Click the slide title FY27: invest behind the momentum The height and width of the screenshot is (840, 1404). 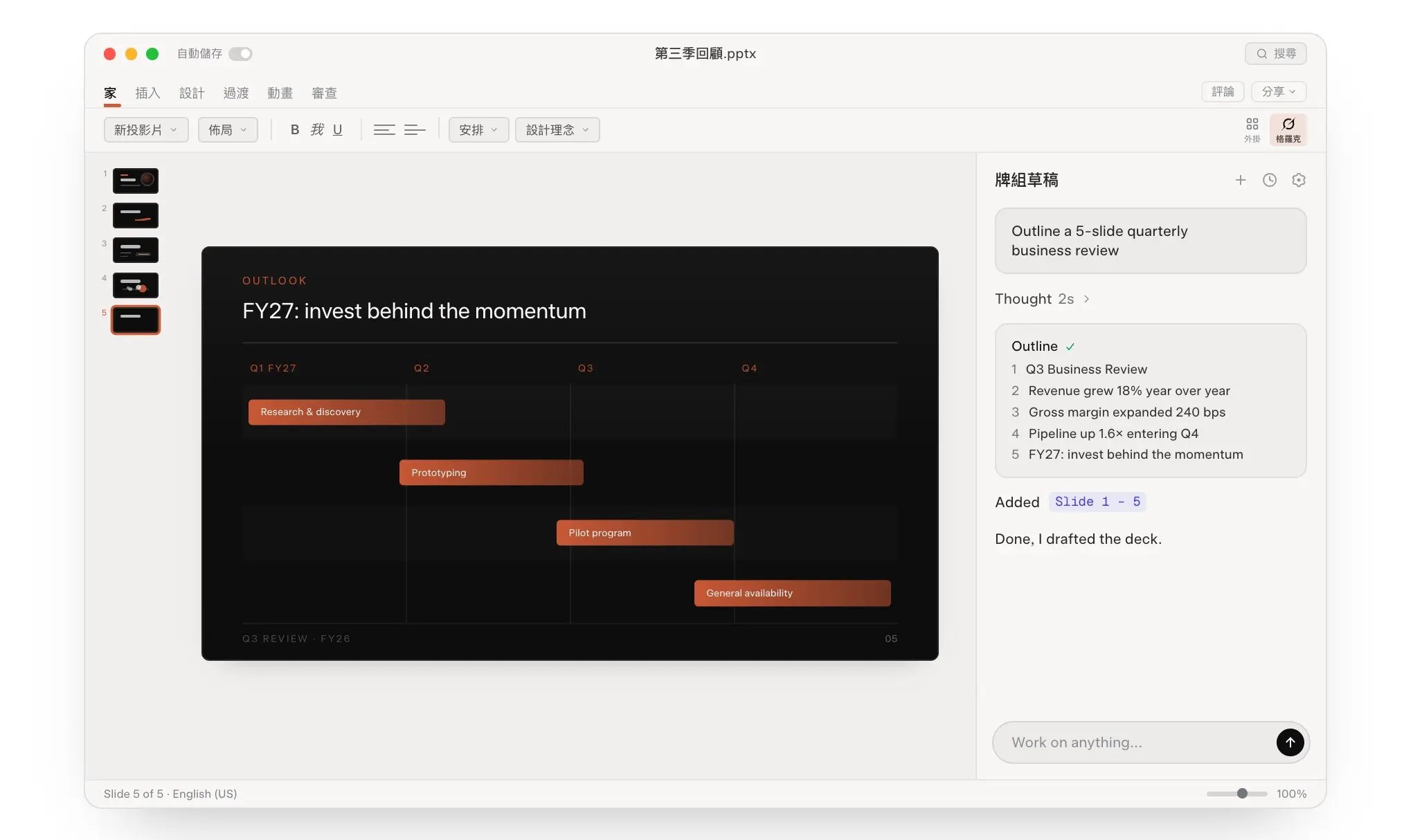click(x=414, y=311)
